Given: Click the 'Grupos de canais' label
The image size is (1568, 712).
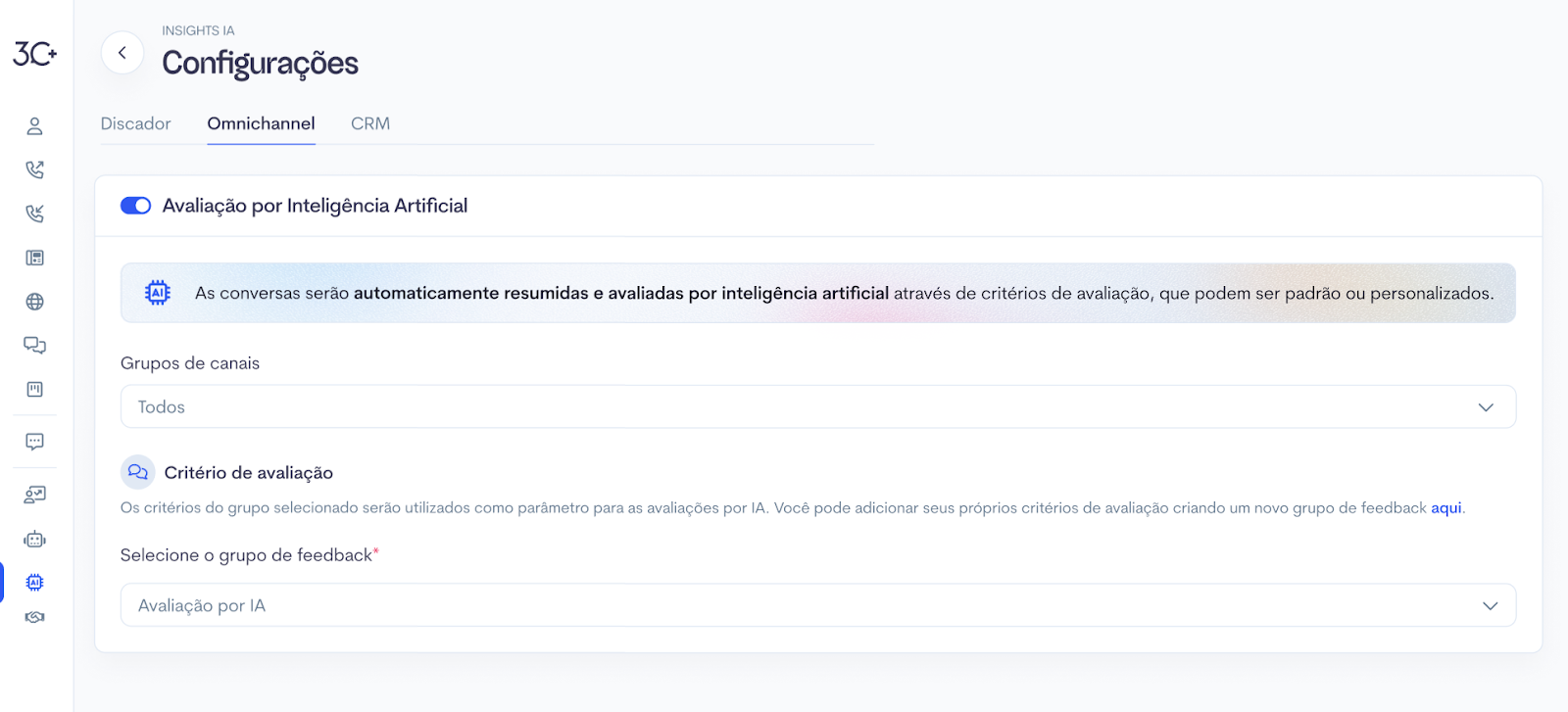Looking at the screenshot, I should pyautogui.click(x=190, y=363).
